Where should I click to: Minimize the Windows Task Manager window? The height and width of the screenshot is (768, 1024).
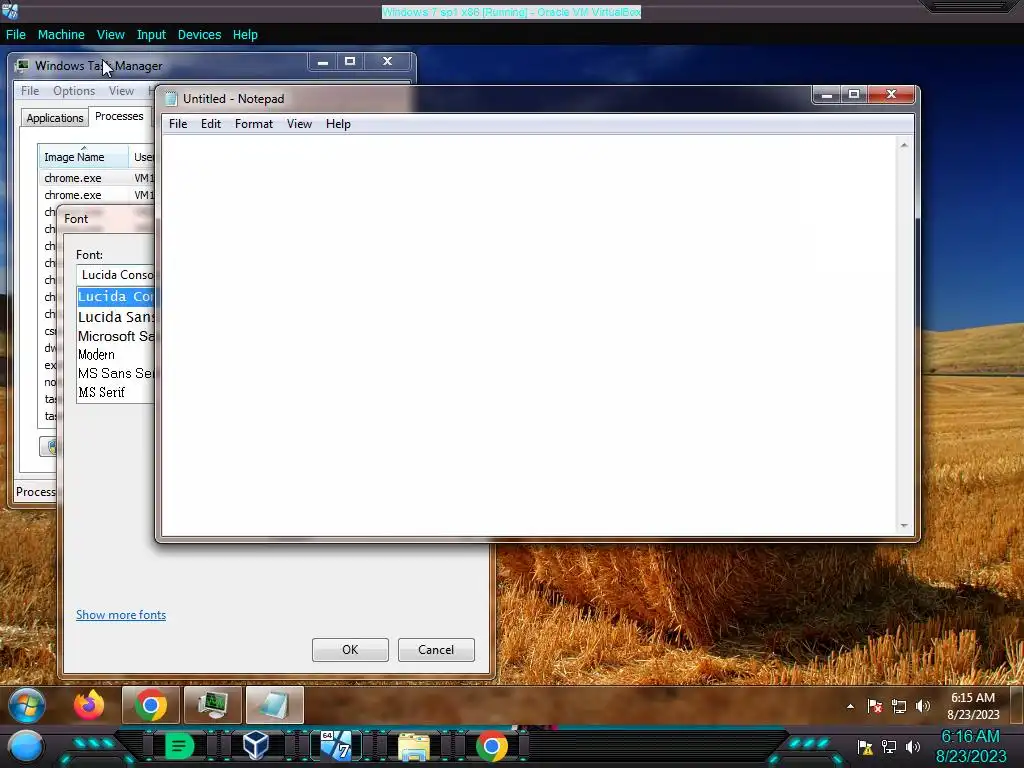[x=323, y=62]
